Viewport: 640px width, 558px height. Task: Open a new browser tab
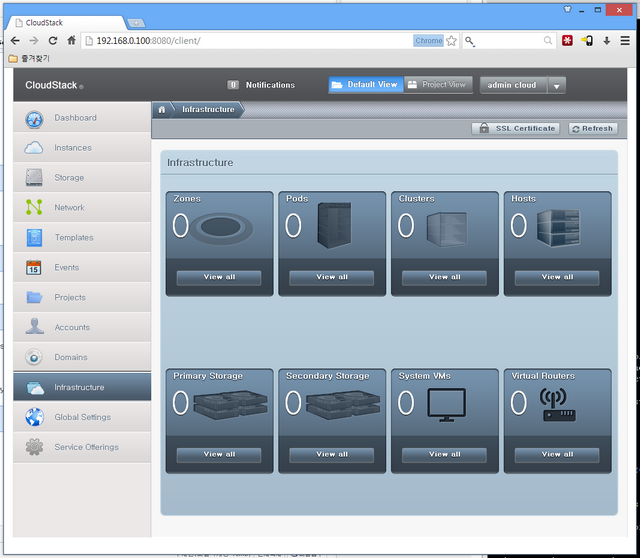tap(136, 23)
